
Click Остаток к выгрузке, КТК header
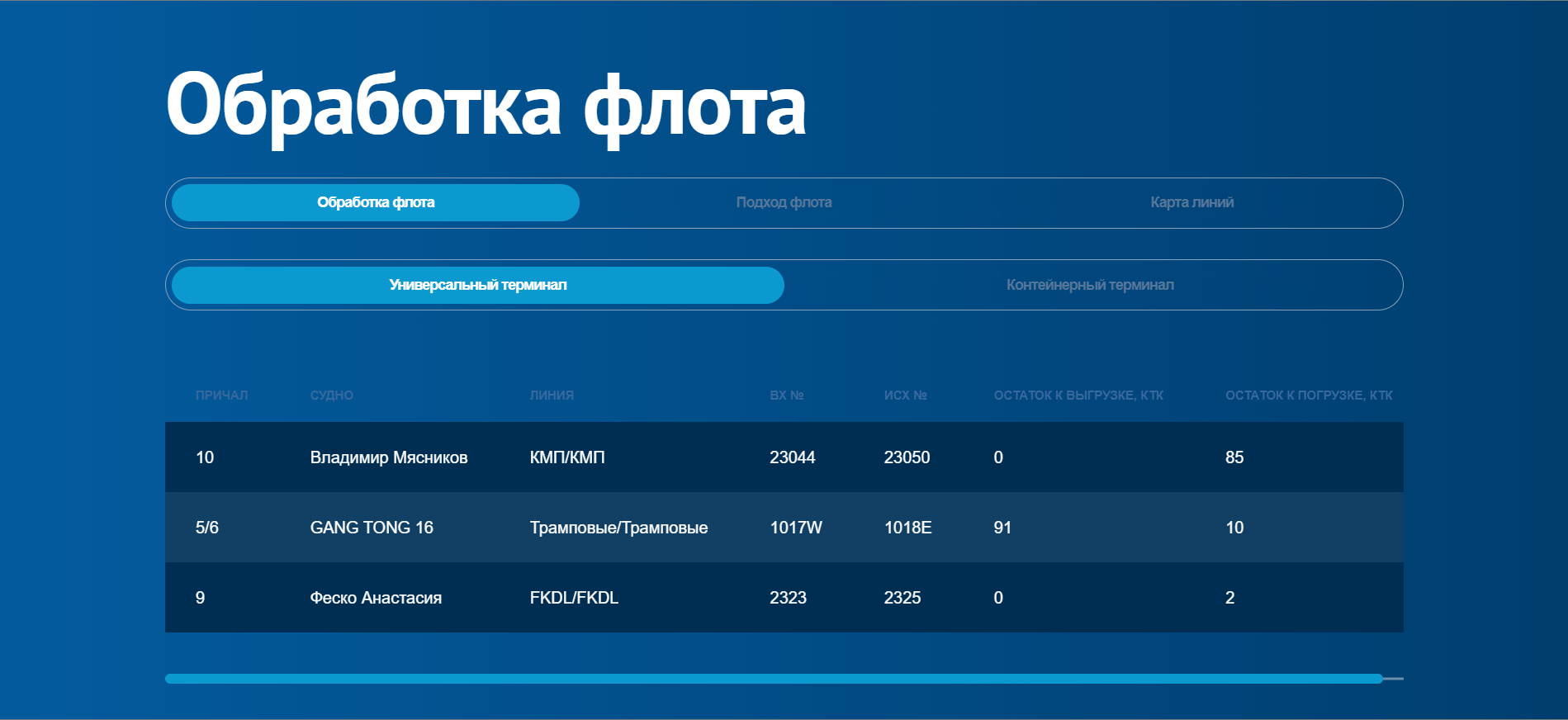coord(1078,396)
